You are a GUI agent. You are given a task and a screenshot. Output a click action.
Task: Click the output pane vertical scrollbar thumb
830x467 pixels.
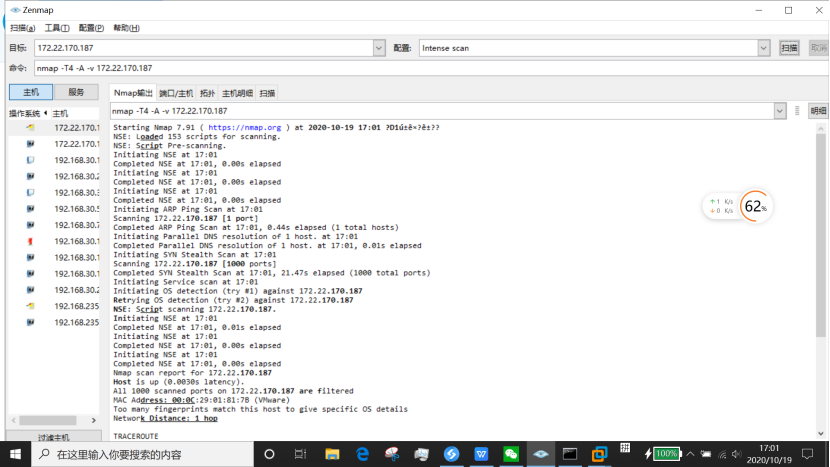[820, 235]
